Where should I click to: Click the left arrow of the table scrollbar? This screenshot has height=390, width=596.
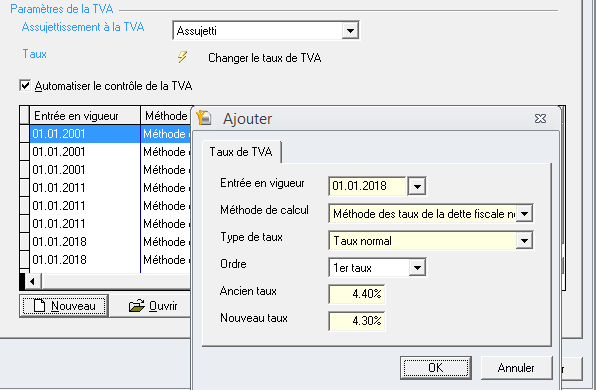point(32,282)
